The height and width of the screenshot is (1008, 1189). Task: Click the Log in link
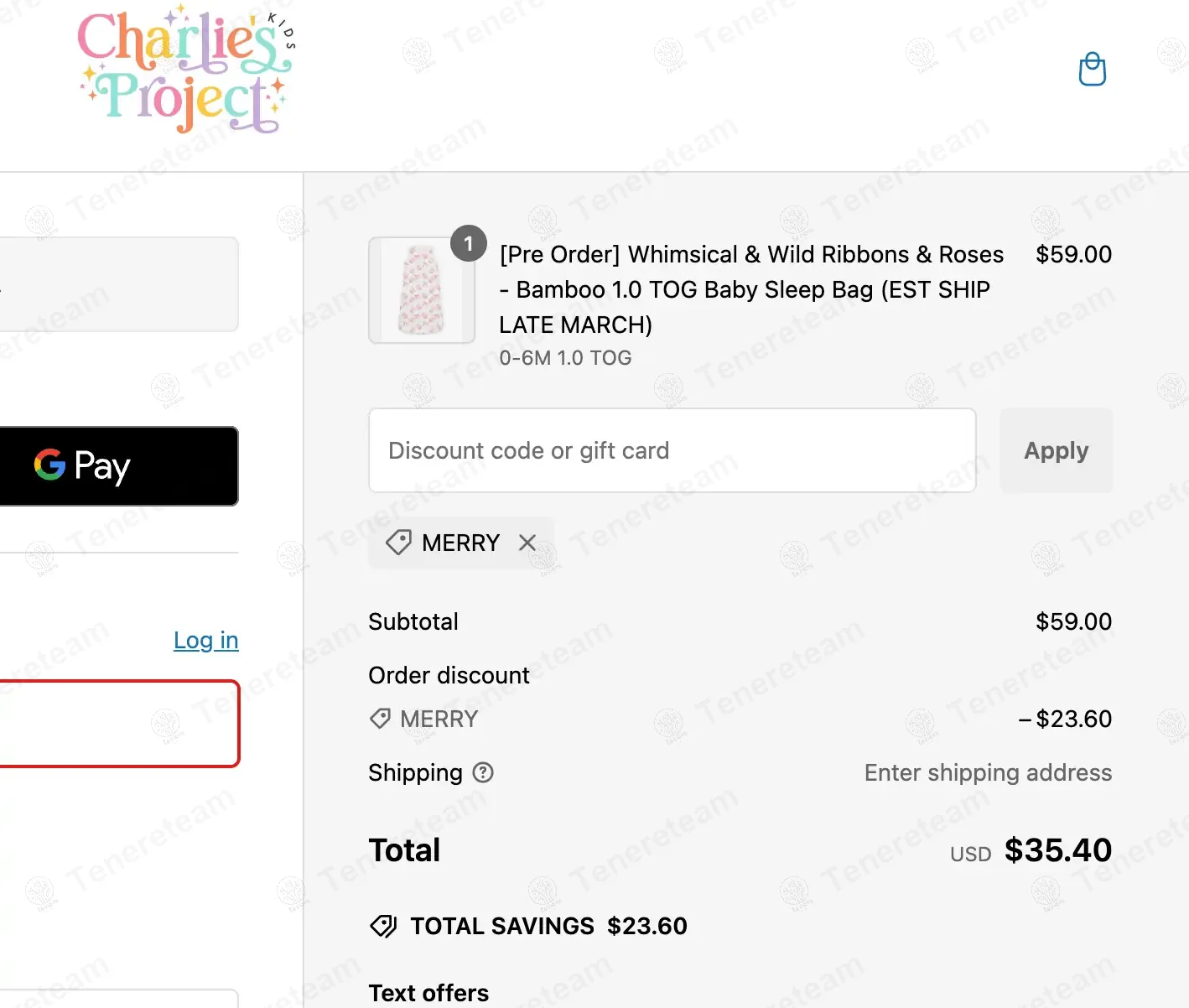[x=205, y=641]
